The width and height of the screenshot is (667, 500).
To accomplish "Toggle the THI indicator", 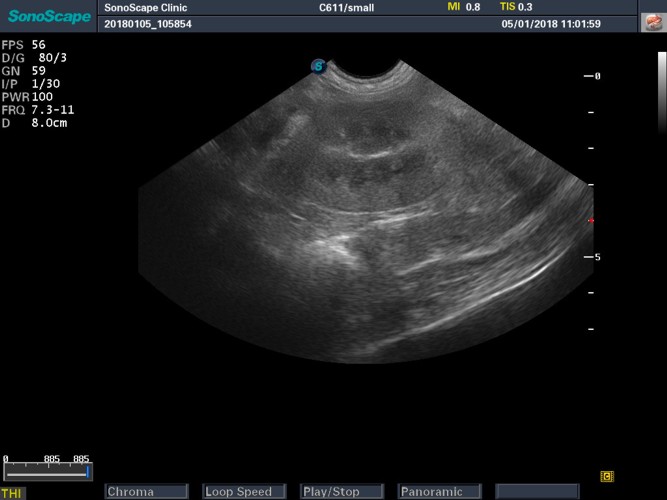I will coord(12,494).
